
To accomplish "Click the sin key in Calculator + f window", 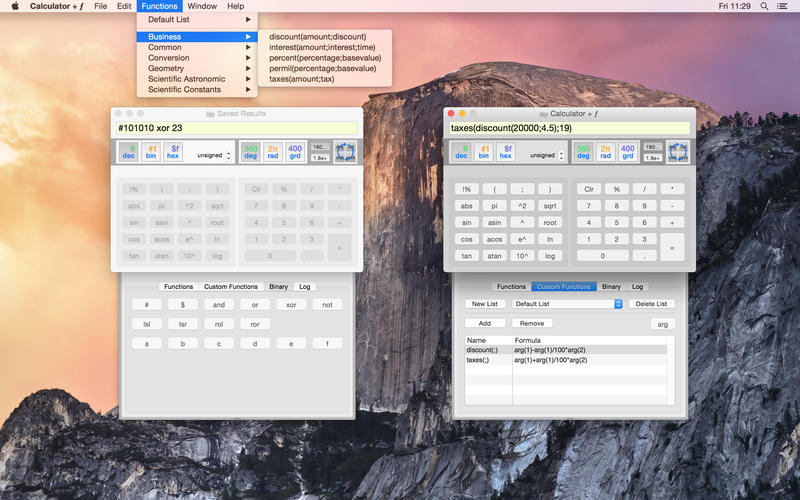I will pyautogui.click(x=466, y=222).
